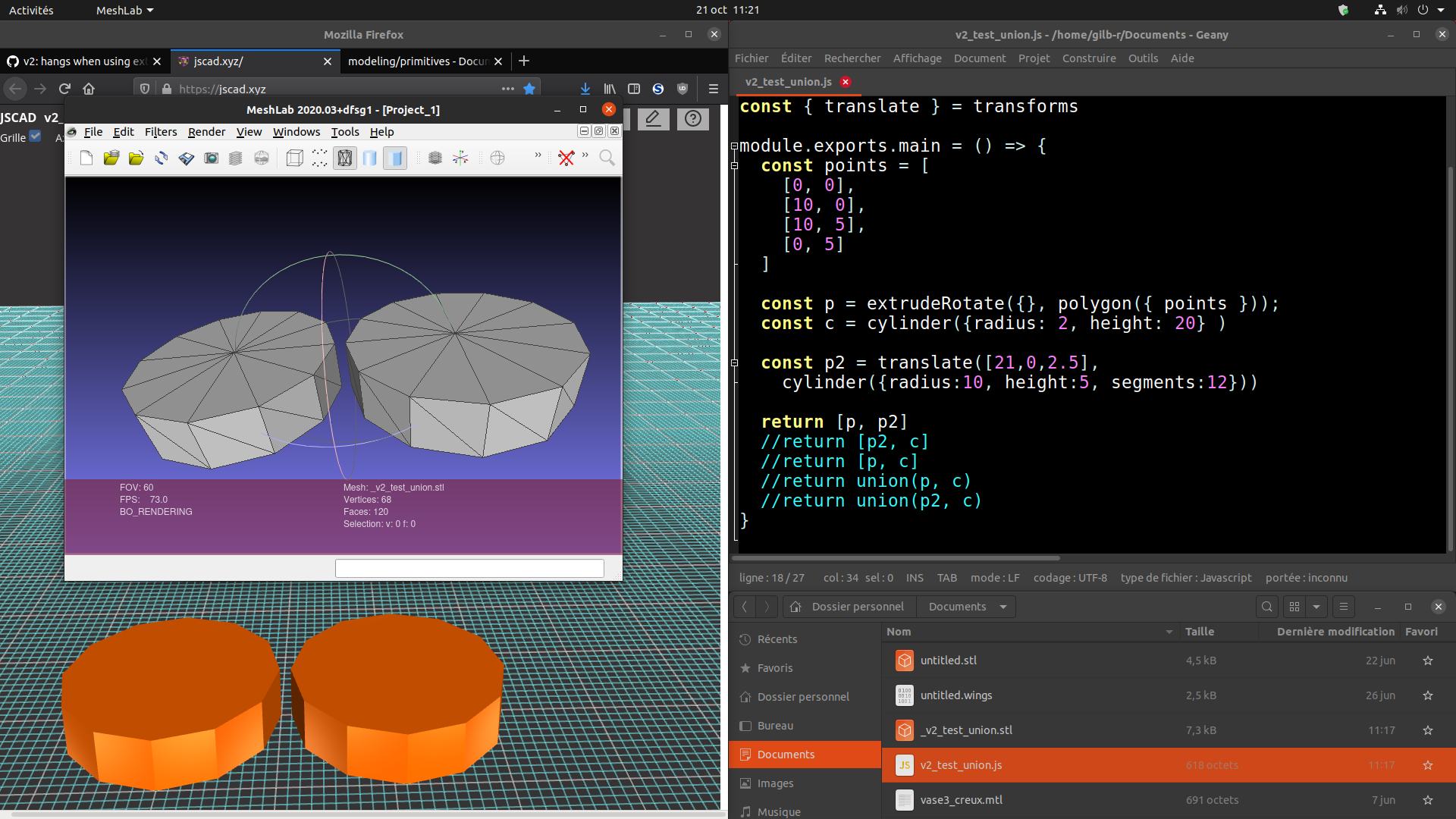Toggle the Grille checkbox in JSCAD
1456x819 pixels.
pos(35,136)
